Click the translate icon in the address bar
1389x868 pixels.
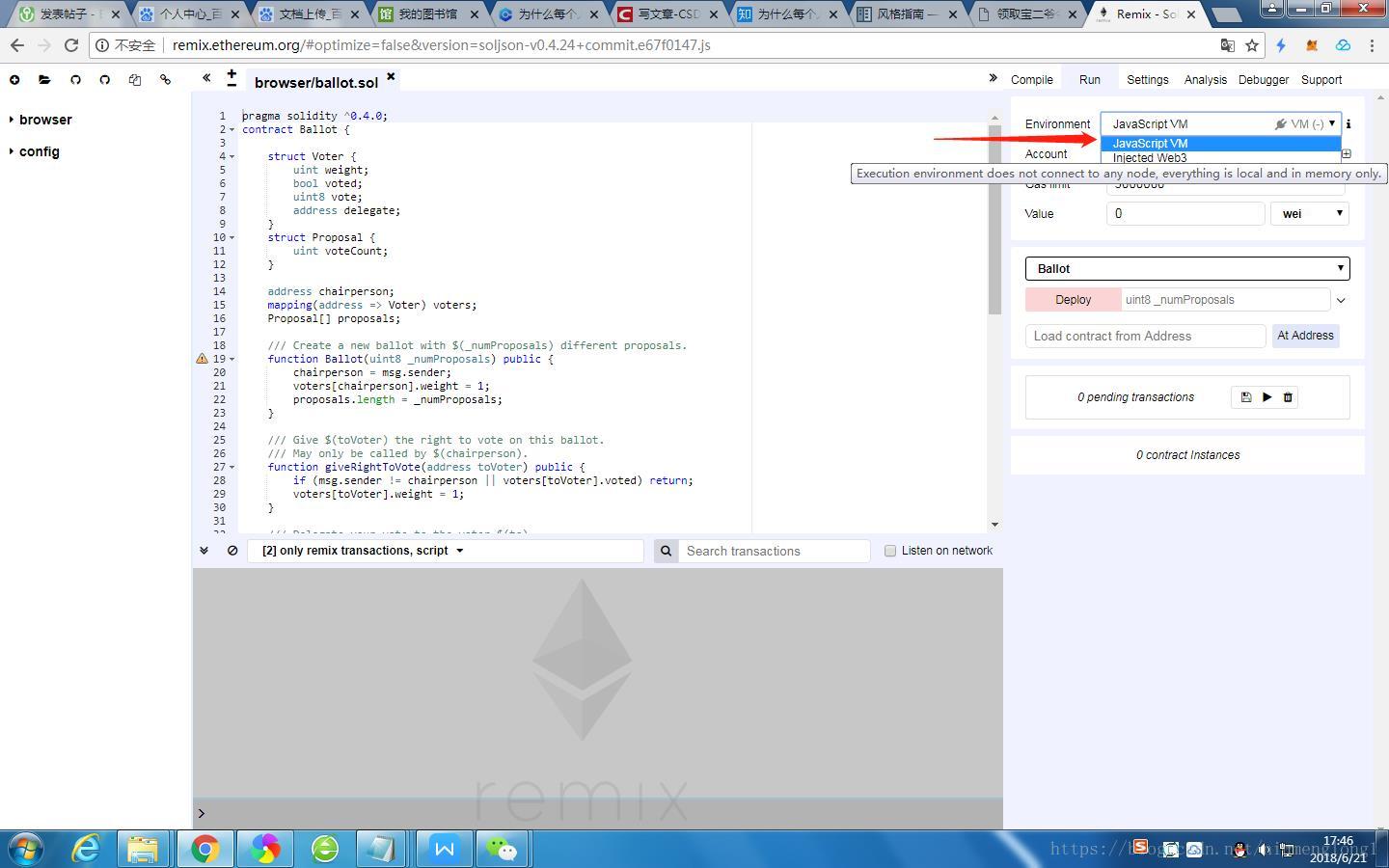1227,45
